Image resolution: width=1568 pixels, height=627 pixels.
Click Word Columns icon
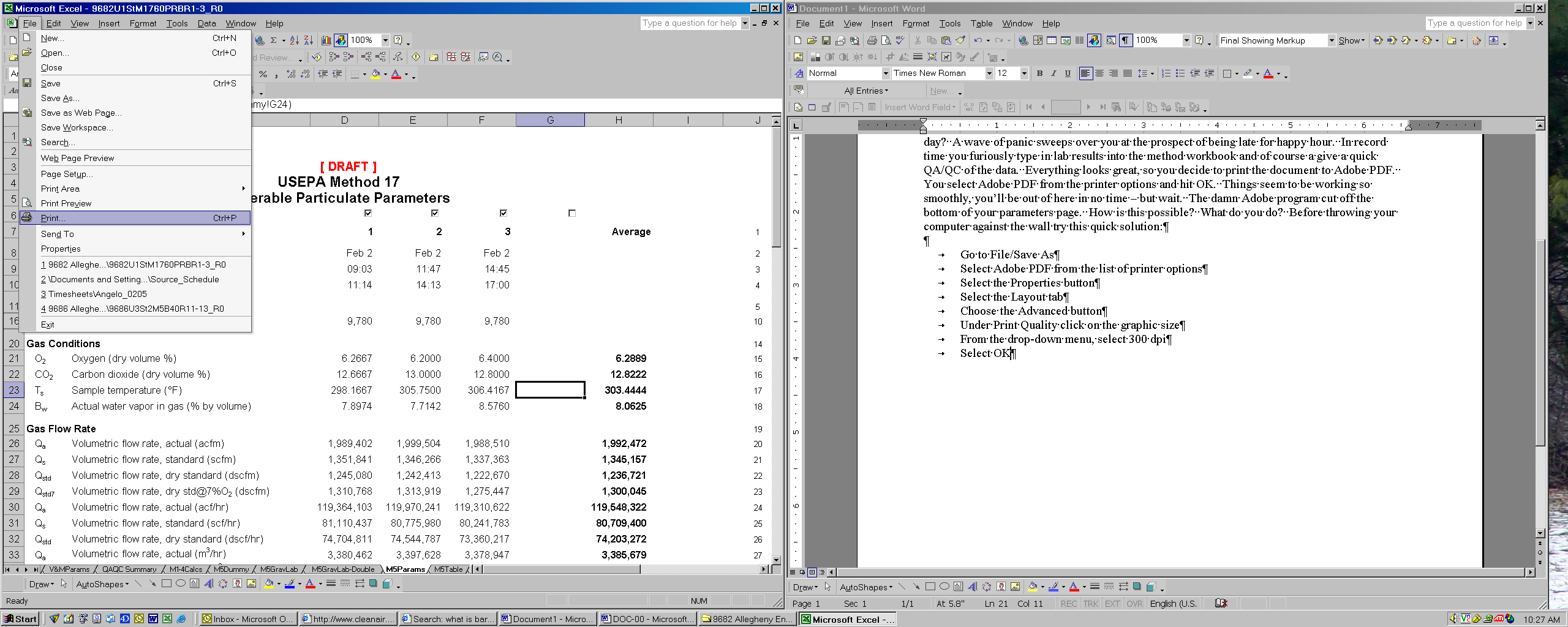coord(1080,40)
